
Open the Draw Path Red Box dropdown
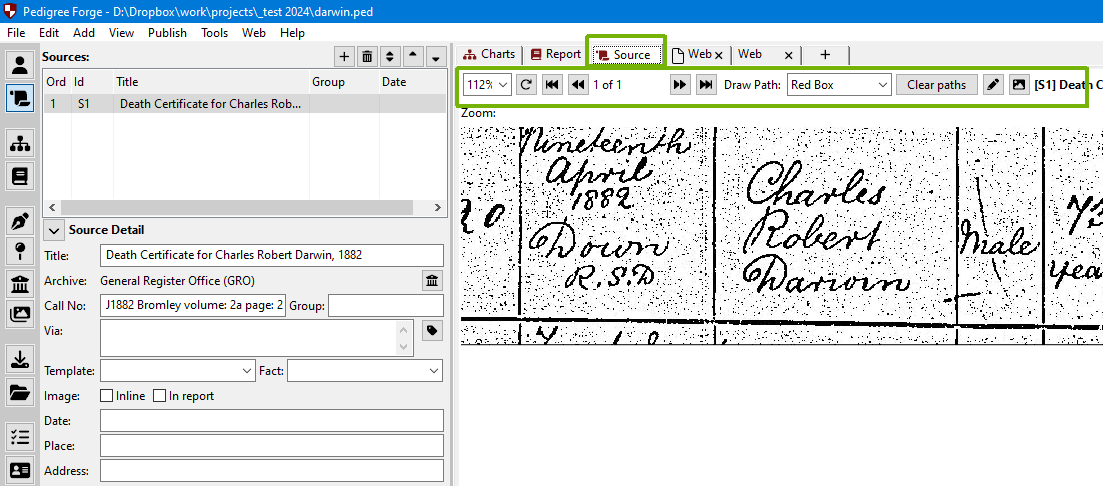838,85
